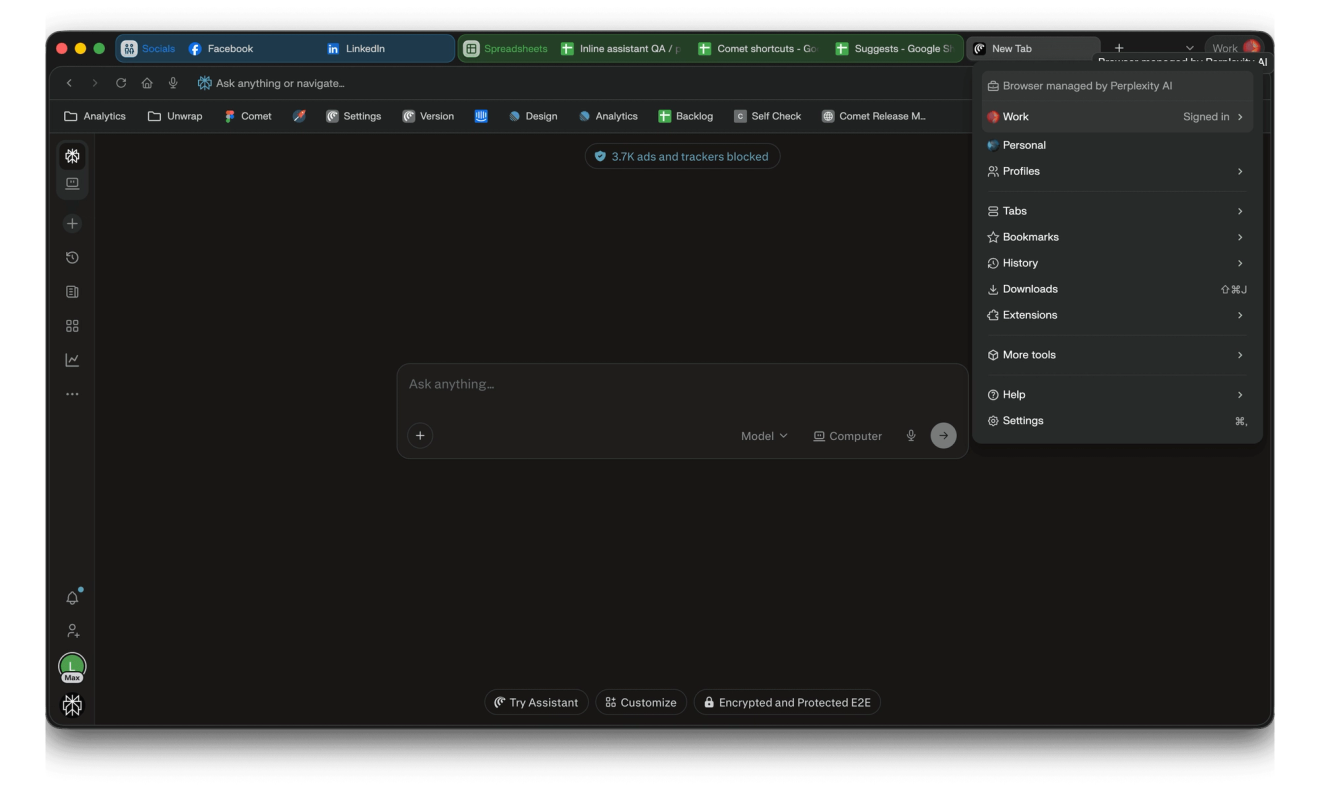Toggle the Computer mode in Ask box
Image resolution: width=1320 pixels, height=789 pixels.
(x=848, y=436)
